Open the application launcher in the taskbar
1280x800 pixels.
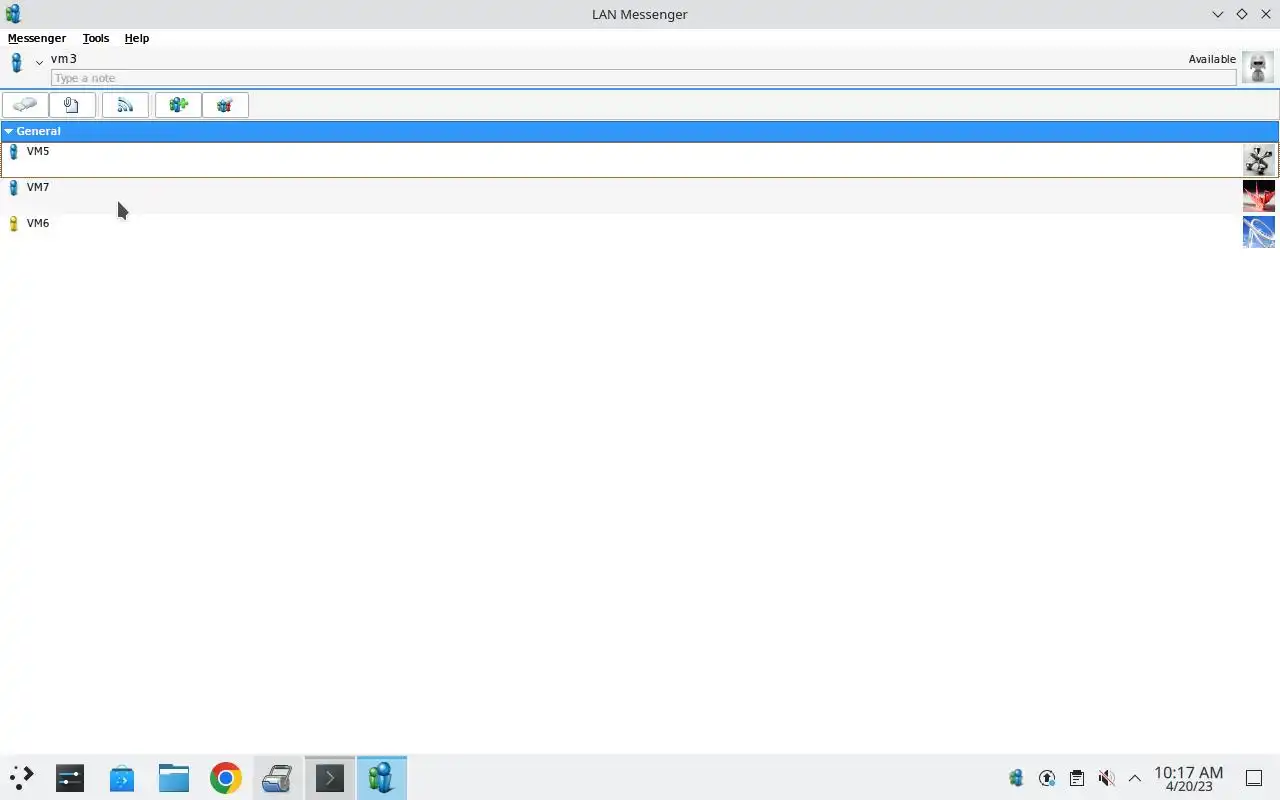(x=21, y=777)
